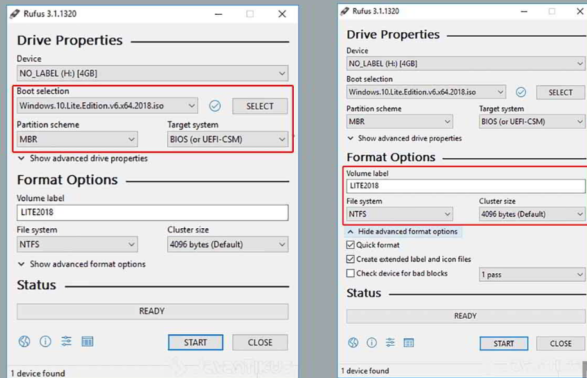The image size is (587, 378).
Task: Open language globe icon in right Rufus window
Action: pyautogui.click(x=353, y=342)
